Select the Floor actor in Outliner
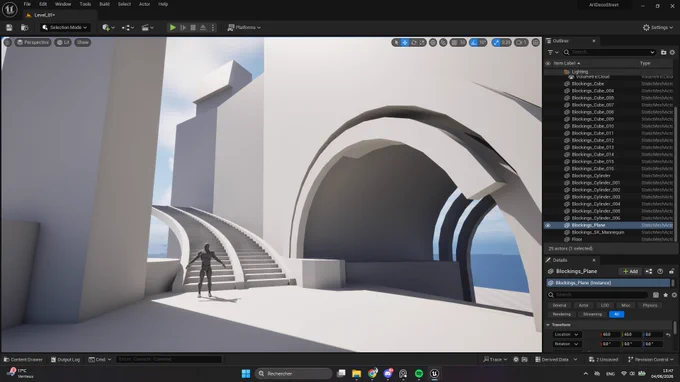Image resolution: width=680 pixels, height=382 pixels. (577, 239)
